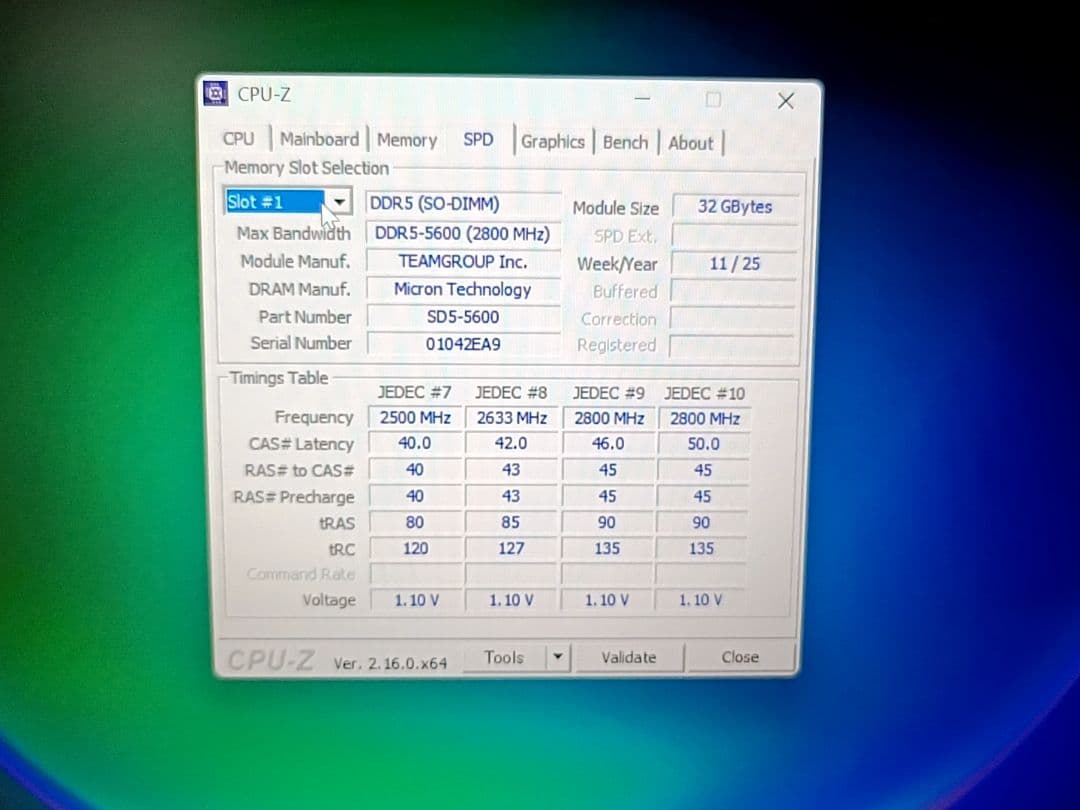Select the TEAMGROUP Inc. module manufacturer field
The height and width of the screenshot is (810, 1080).
click(x=462, y=261)
